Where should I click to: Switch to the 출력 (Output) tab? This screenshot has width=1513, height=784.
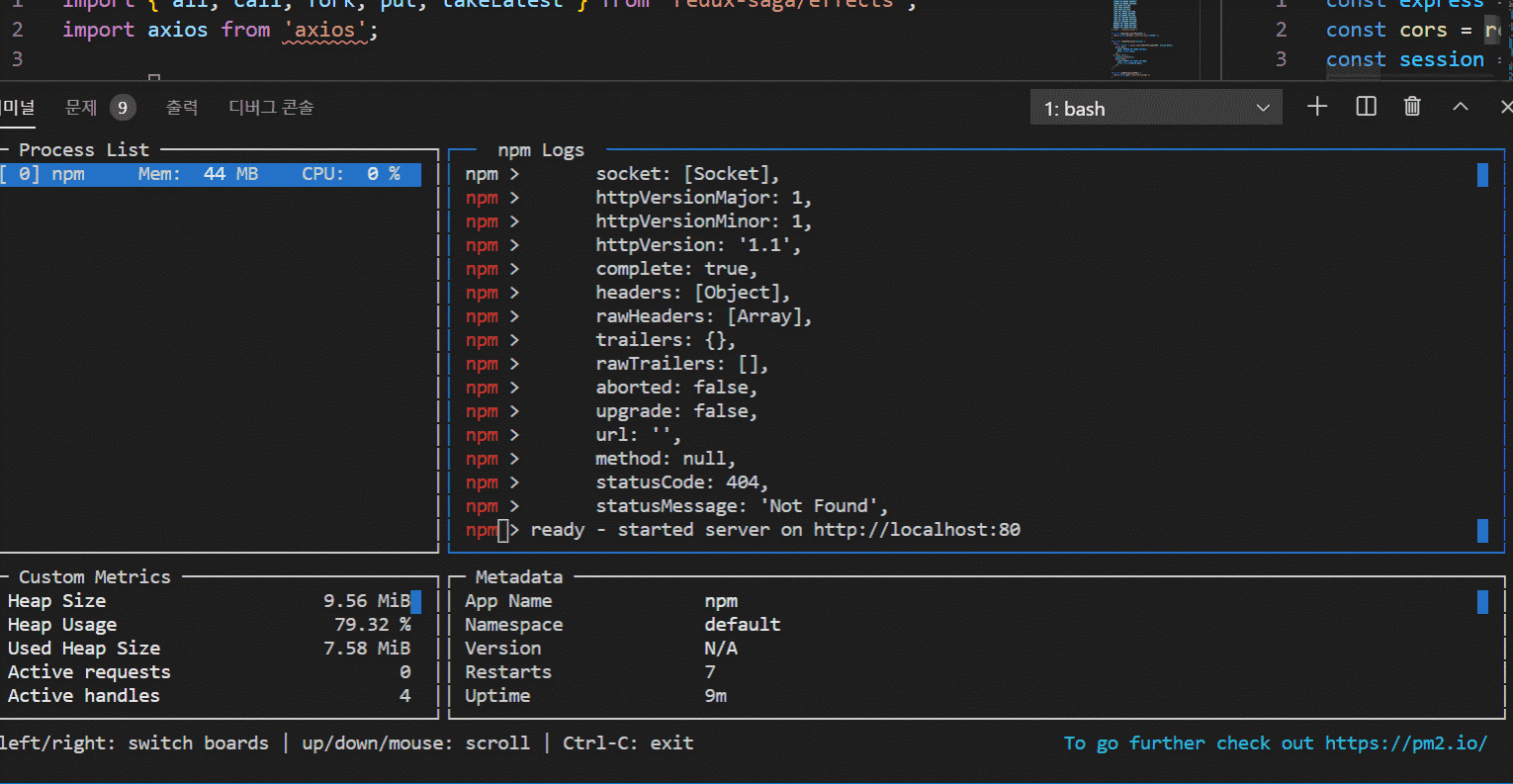182,108
